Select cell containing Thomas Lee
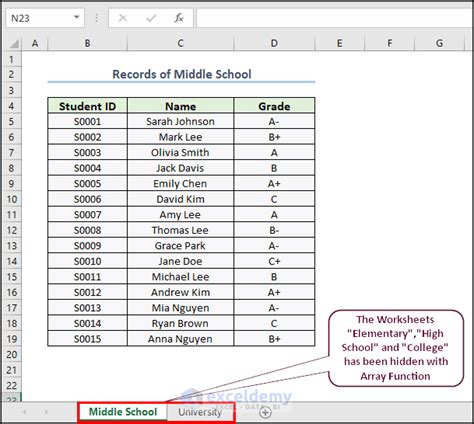 coord(180,230)
